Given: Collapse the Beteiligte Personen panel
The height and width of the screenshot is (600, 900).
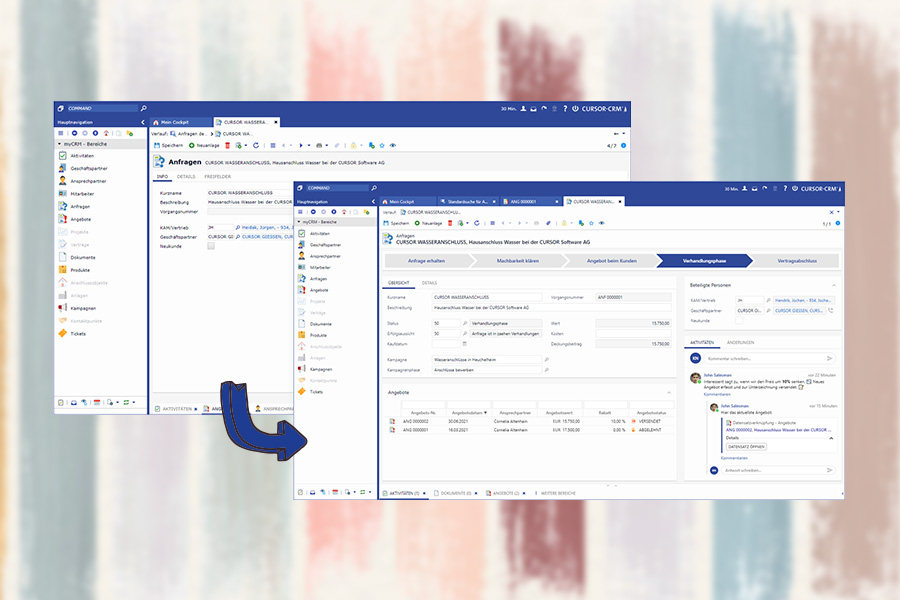Looking at the screenshot, I should (x=835, y=284).
